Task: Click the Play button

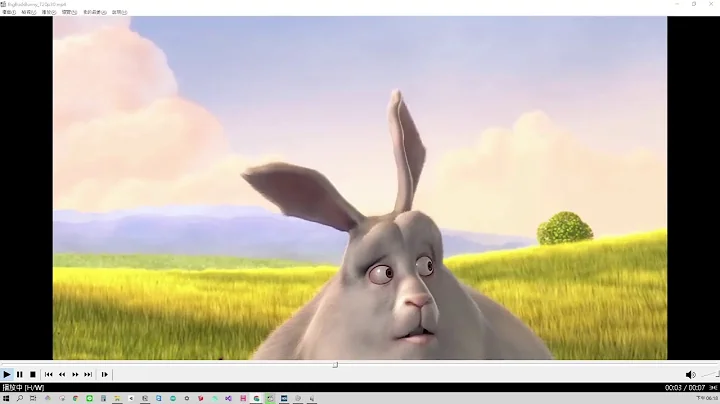Action: click(x=6, y=375)
